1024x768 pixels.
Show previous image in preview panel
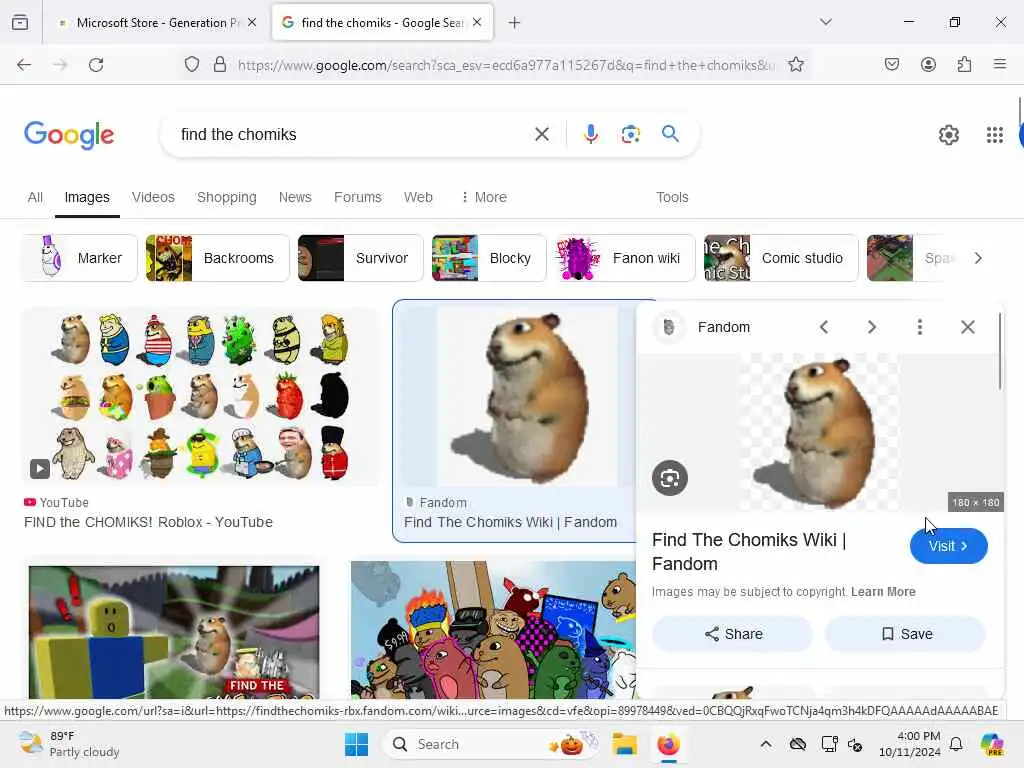coord(824,327)
